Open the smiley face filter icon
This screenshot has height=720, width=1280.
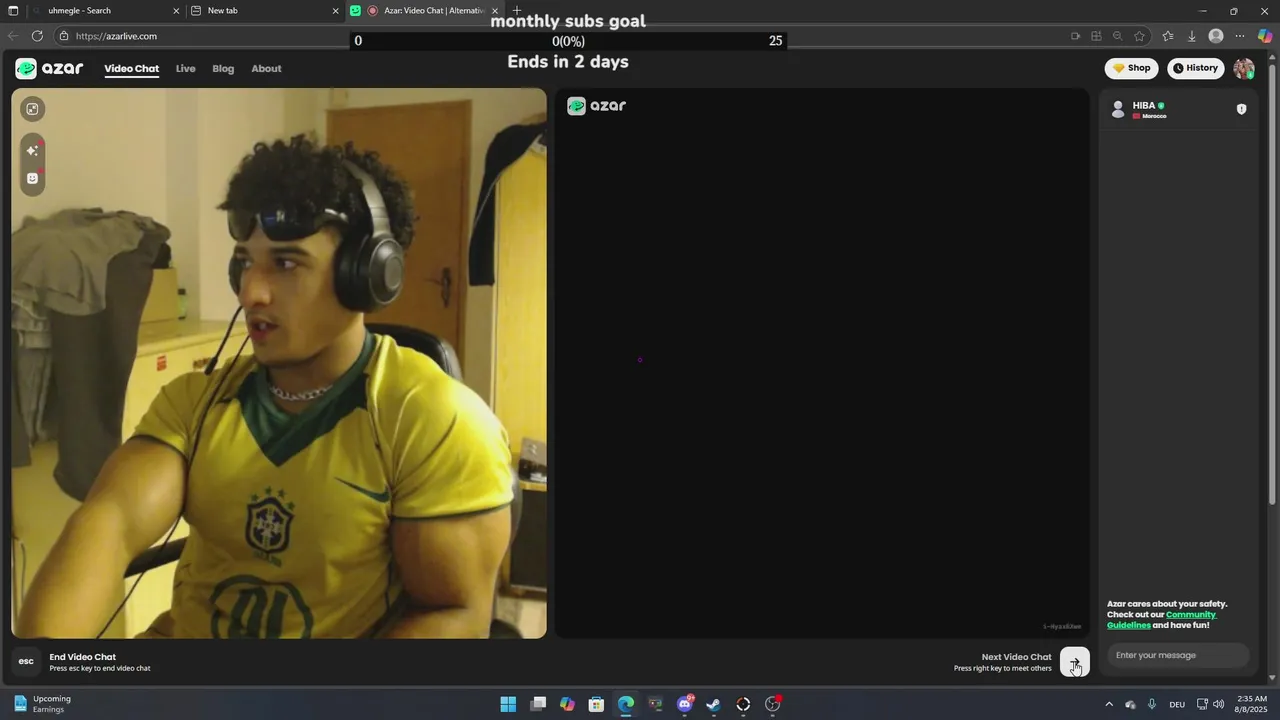tap(32, 178)
